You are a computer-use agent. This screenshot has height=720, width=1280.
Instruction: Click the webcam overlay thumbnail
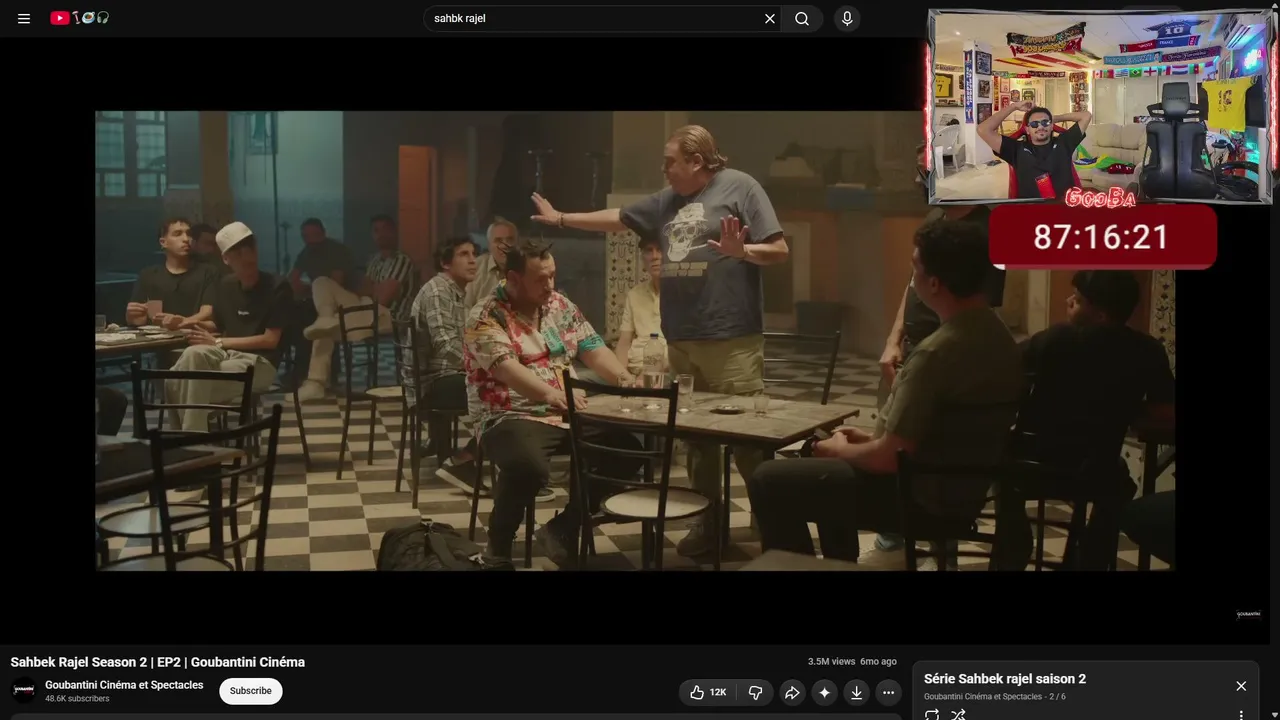click(x=1100, y=107)
